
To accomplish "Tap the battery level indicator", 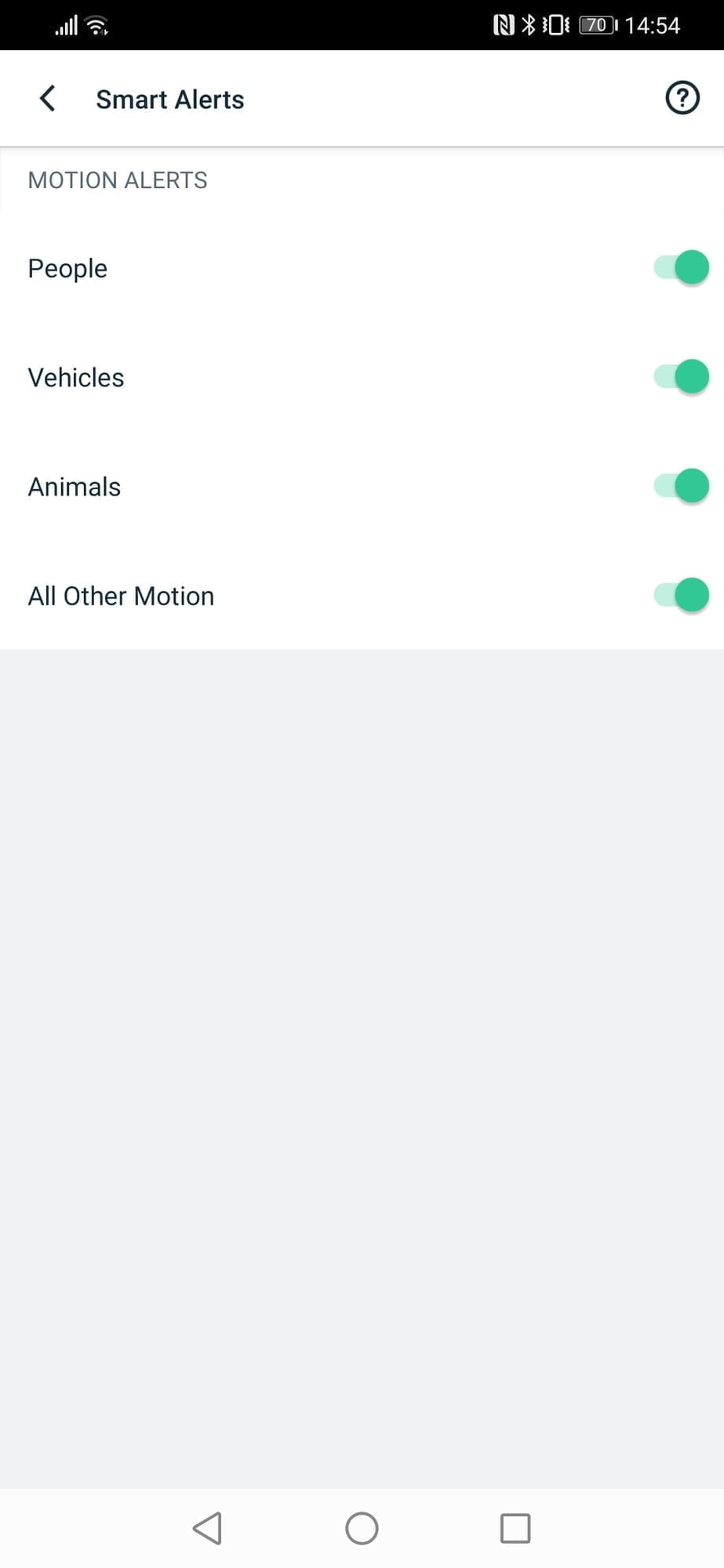I will click(x=598, y=26).
